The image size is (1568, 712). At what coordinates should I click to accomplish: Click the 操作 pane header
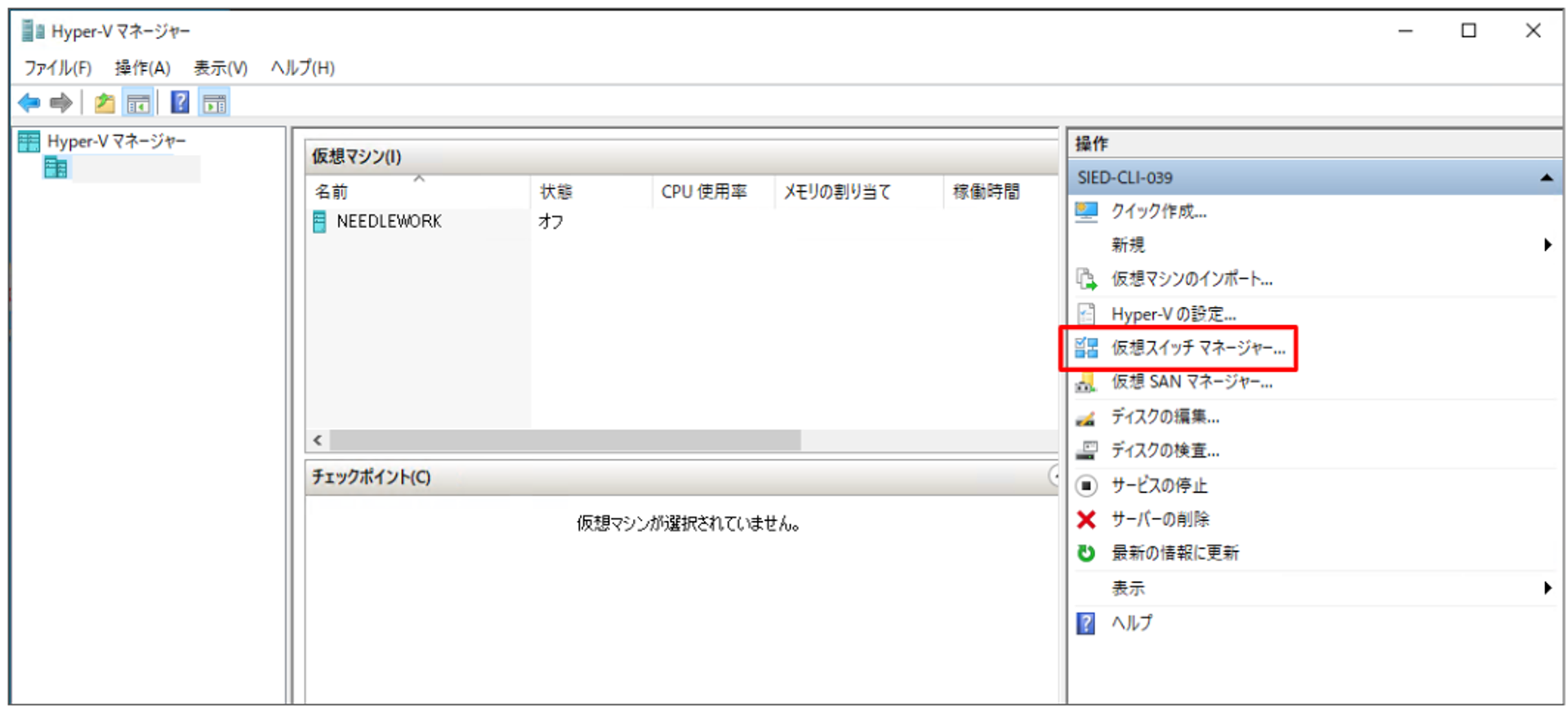1315,144
